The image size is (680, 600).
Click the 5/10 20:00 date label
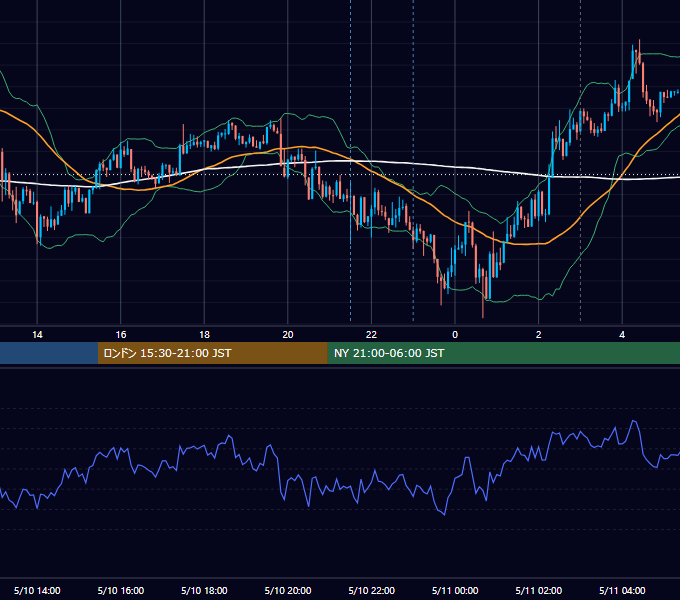pyautogui.click(x=288, y=590)
